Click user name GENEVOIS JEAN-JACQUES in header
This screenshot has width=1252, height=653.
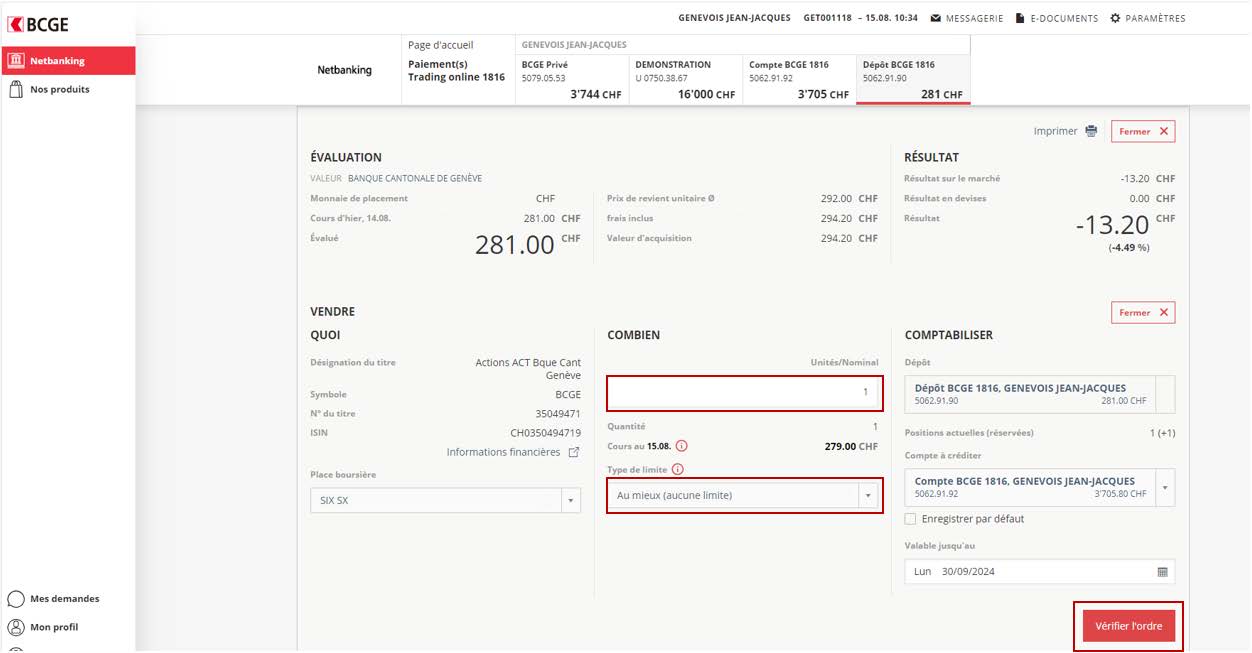tap(734, 18)
